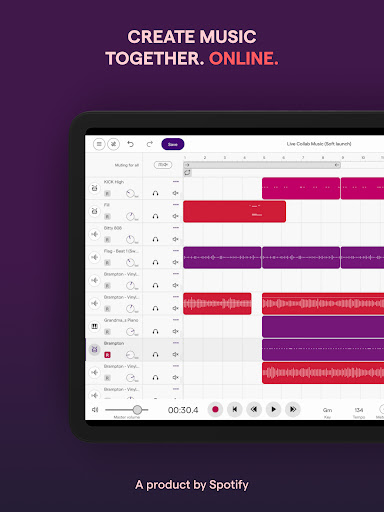
Task: Solo the Fill track with headphones
Action: pyautogui.click(x=155, y=216)
